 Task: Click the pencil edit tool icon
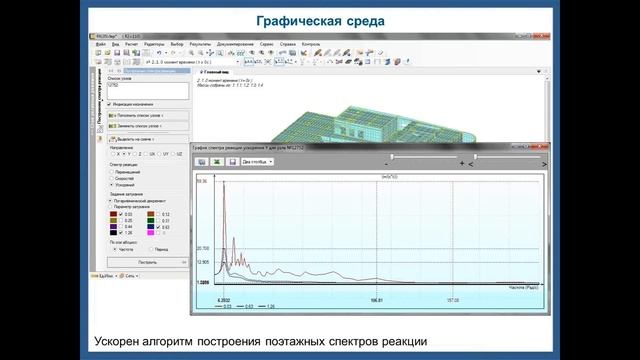pyautogui.click(x=318, y=53)
